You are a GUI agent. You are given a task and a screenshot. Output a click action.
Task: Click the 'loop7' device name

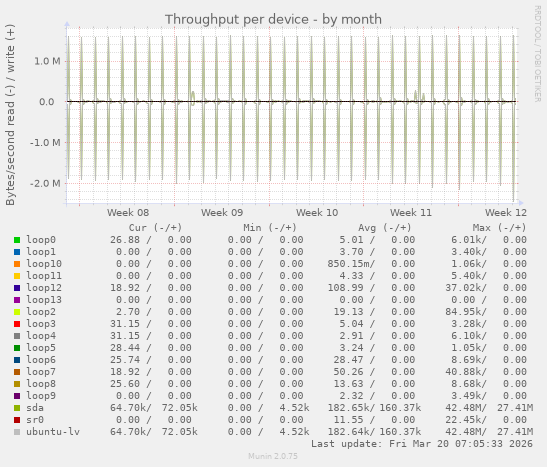click(41, 372)
